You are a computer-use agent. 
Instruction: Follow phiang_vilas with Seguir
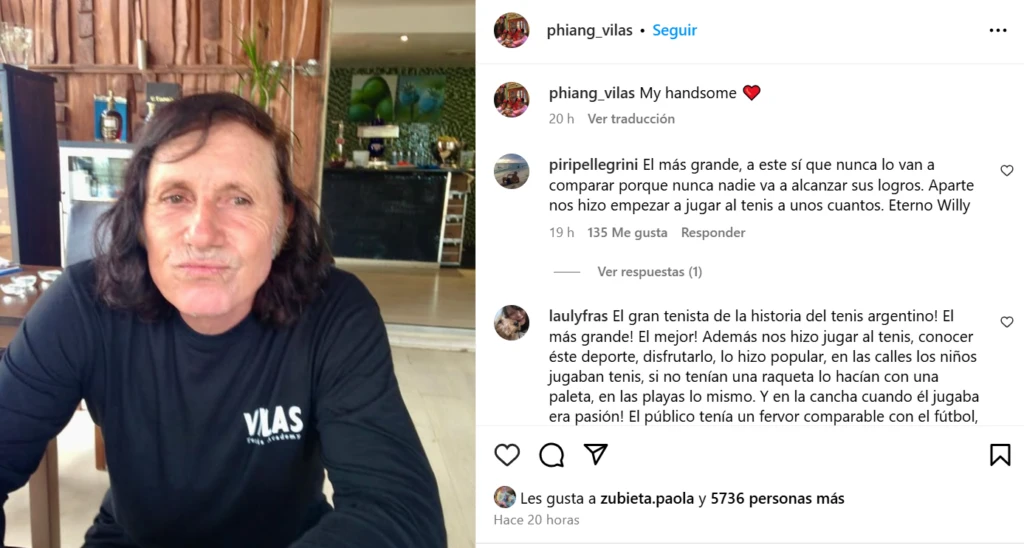point(675,30)
